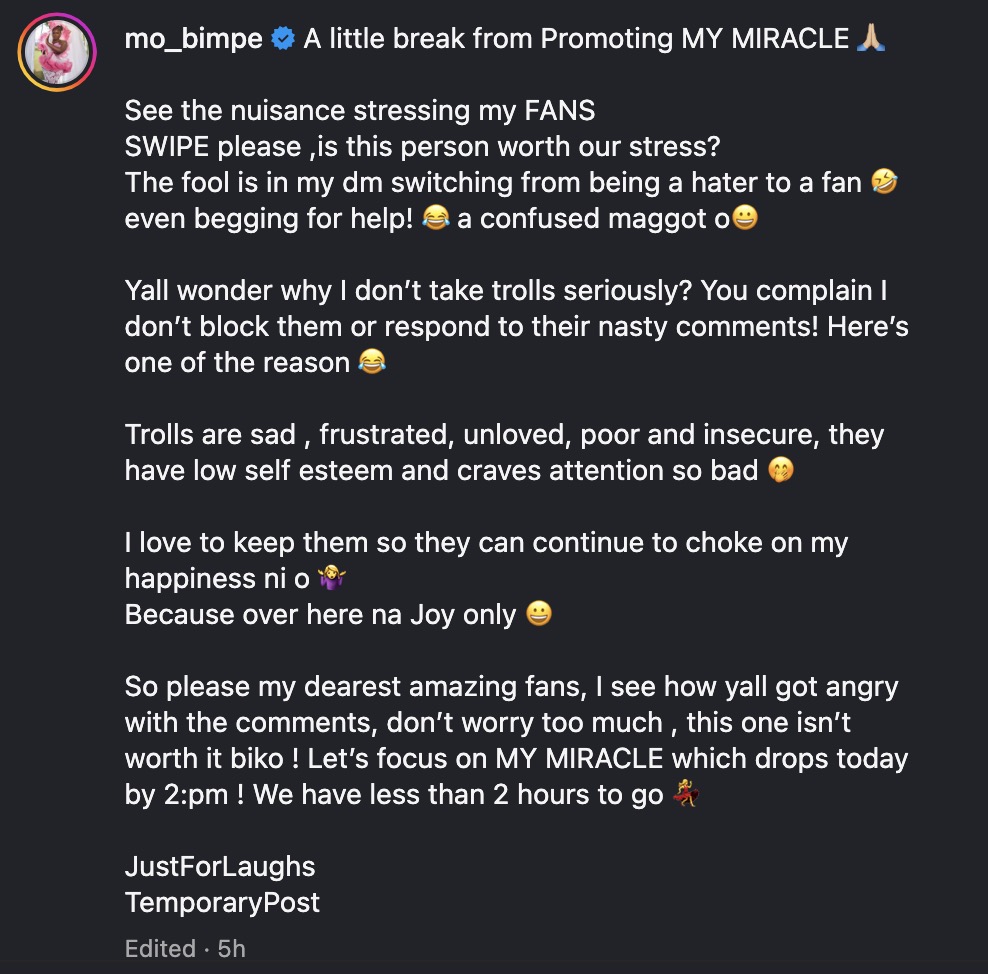The height and width of the screenshot is (974, 988).
Task: Click 'MY MIRACLE' in the first caption line
Action: point(765,39)
